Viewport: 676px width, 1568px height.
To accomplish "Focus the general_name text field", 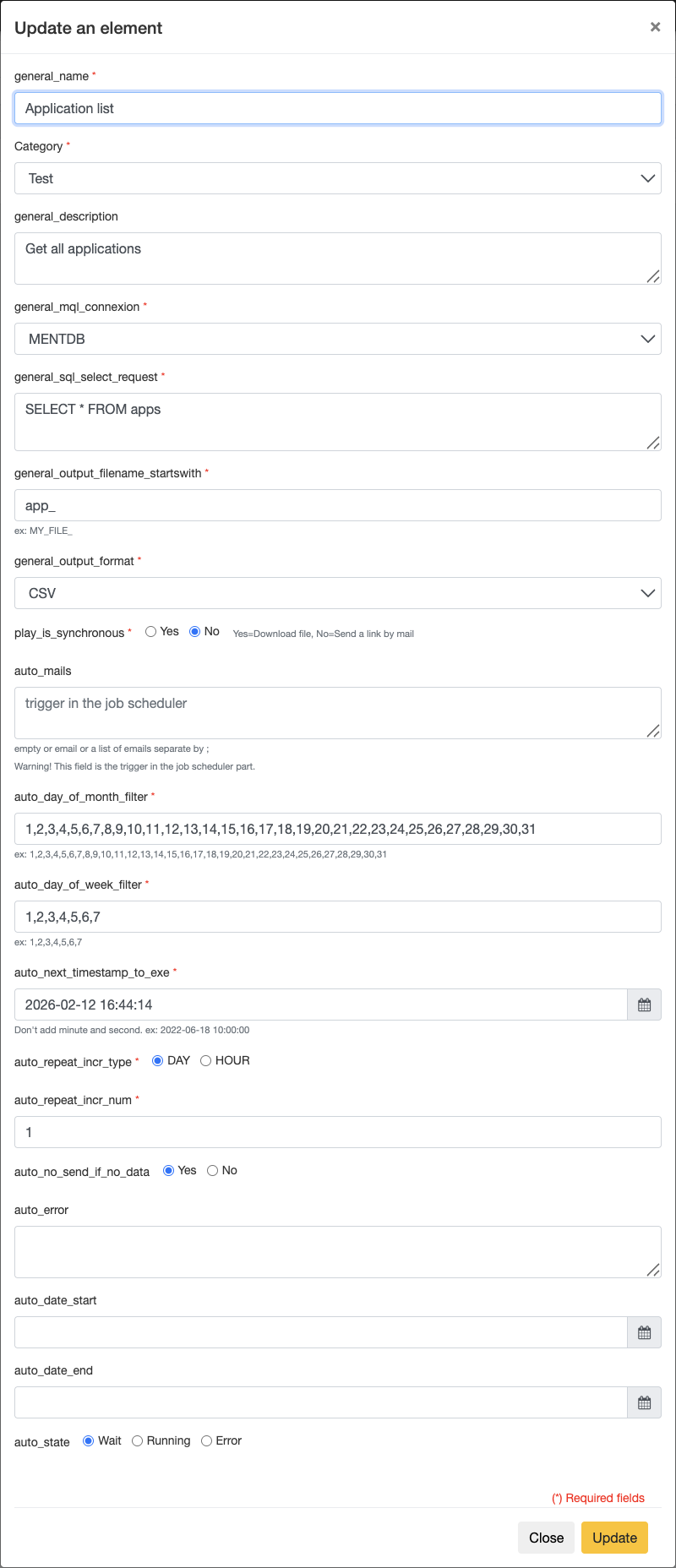I will coord(338,108).
